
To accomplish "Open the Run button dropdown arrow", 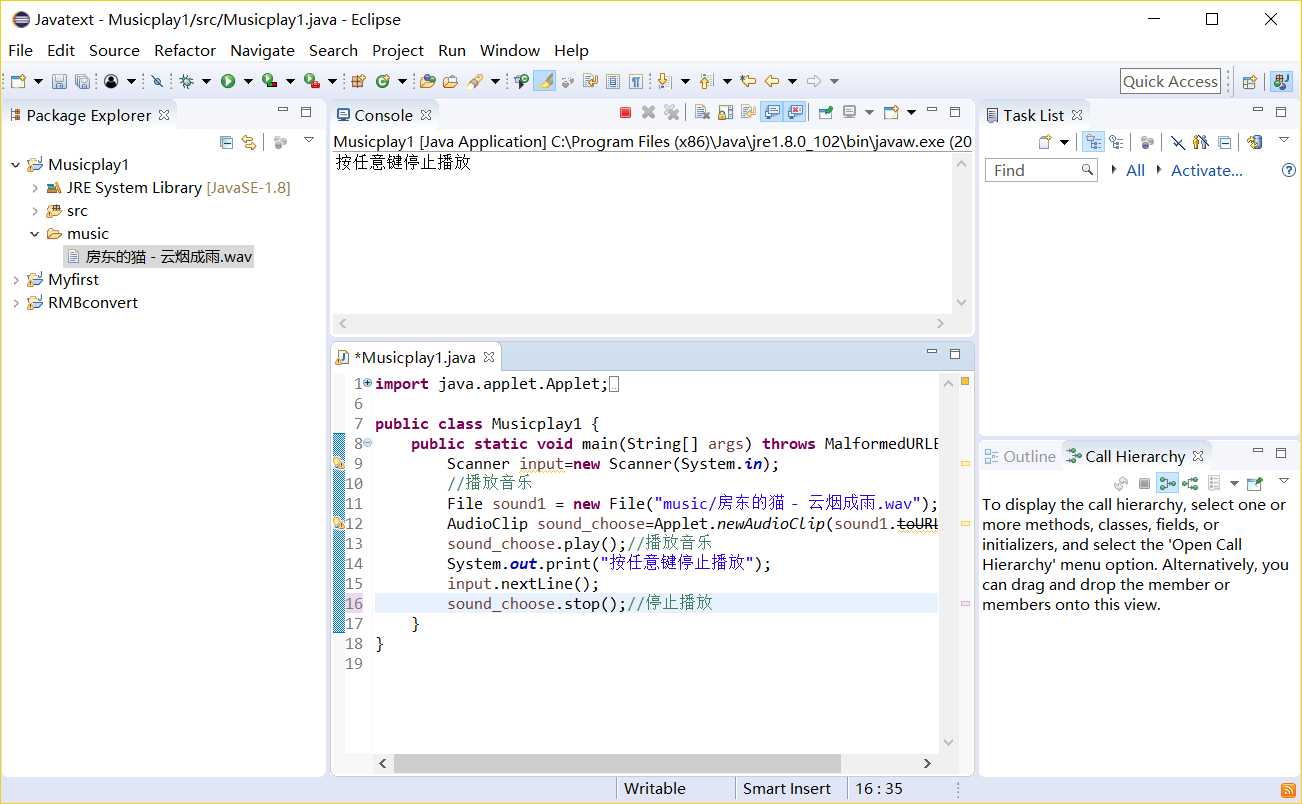I will coord(248,81).
